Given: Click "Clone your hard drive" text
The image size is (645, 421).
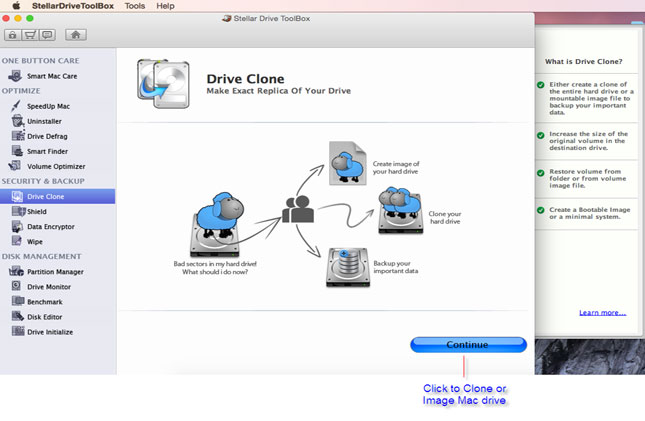Looking at the screenshot, I should click(x=445, y=218).
